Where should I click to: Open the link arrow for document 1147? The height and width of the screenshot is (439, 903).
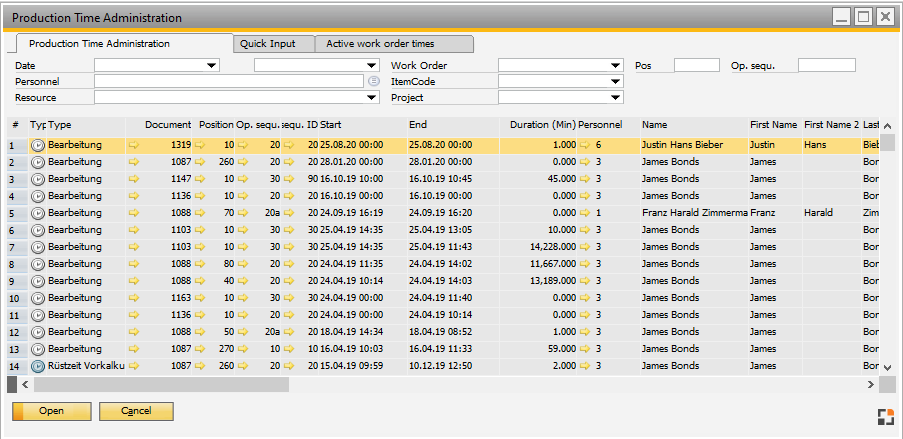pyautogui.click(x=134, y=179)
